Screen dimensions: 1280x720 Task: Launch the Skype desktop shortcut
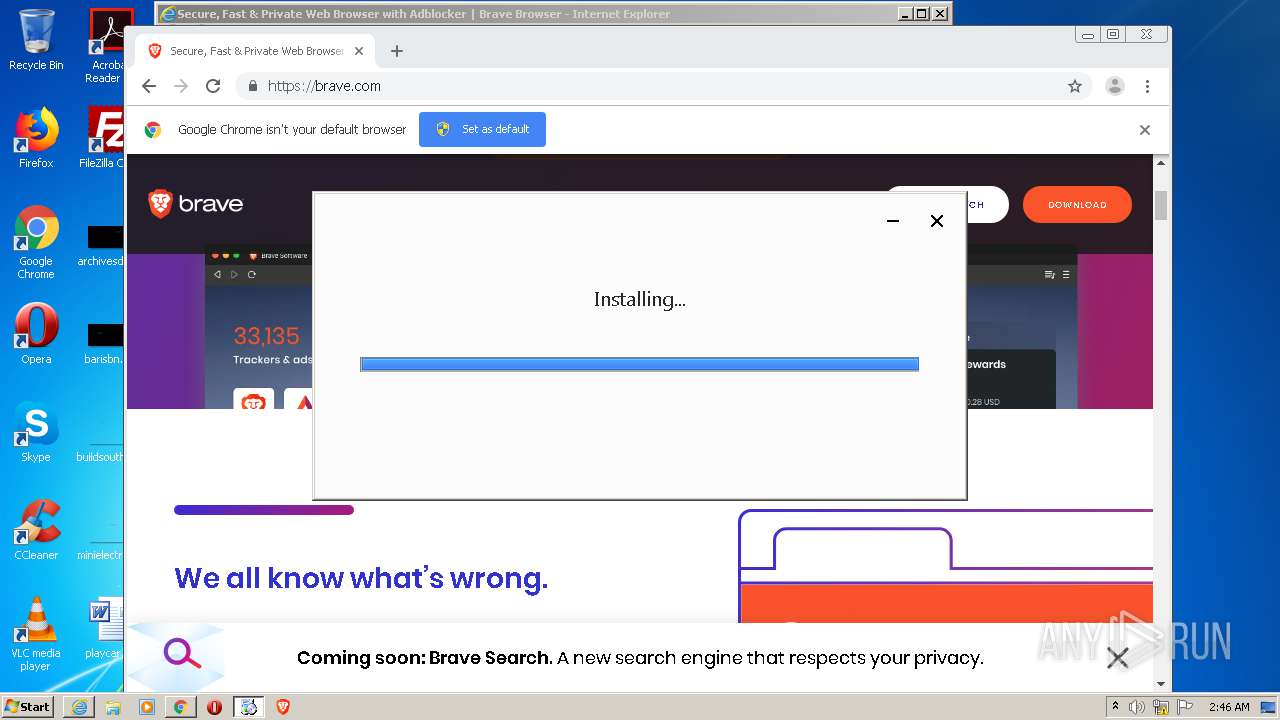tap(36, 432)
